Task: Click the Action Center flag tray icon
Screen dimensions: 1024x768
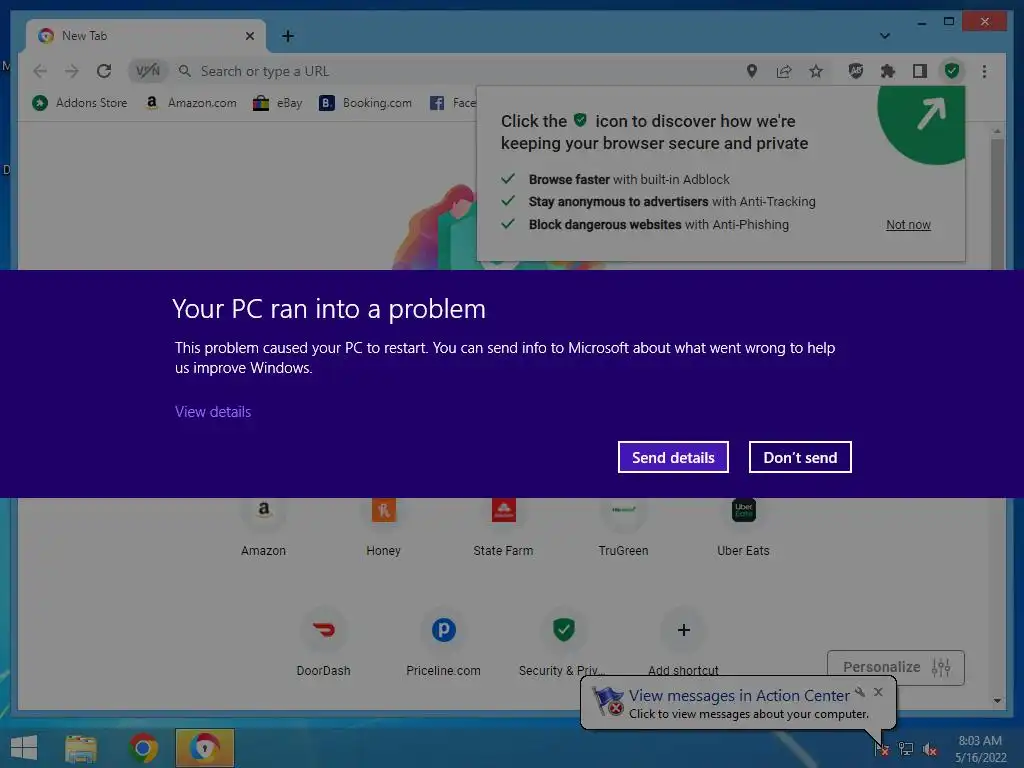Action: [x=882, y=749]
